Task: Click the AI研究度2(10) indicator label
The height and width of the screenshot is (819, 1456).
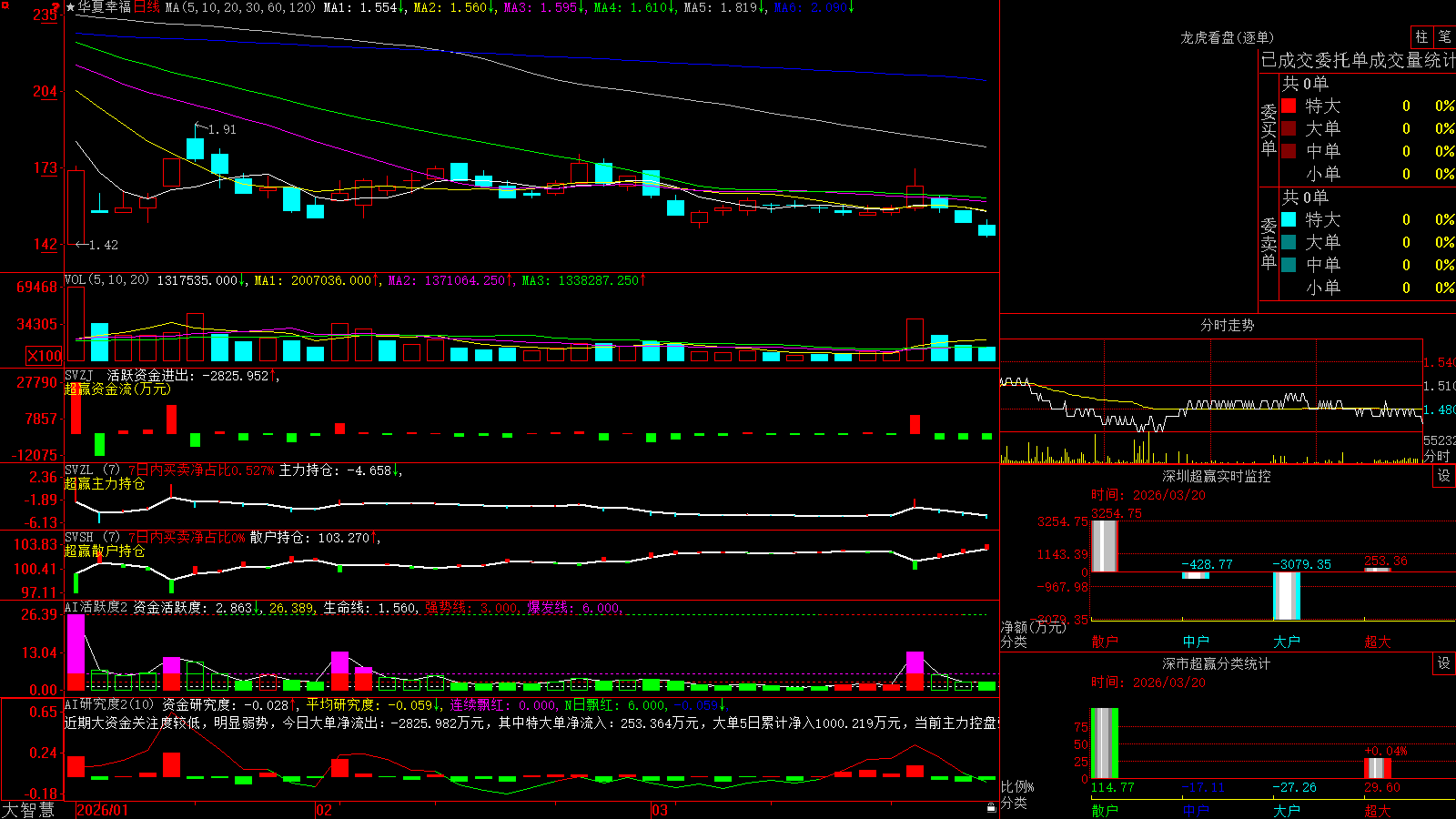Action: pos(109,704)
